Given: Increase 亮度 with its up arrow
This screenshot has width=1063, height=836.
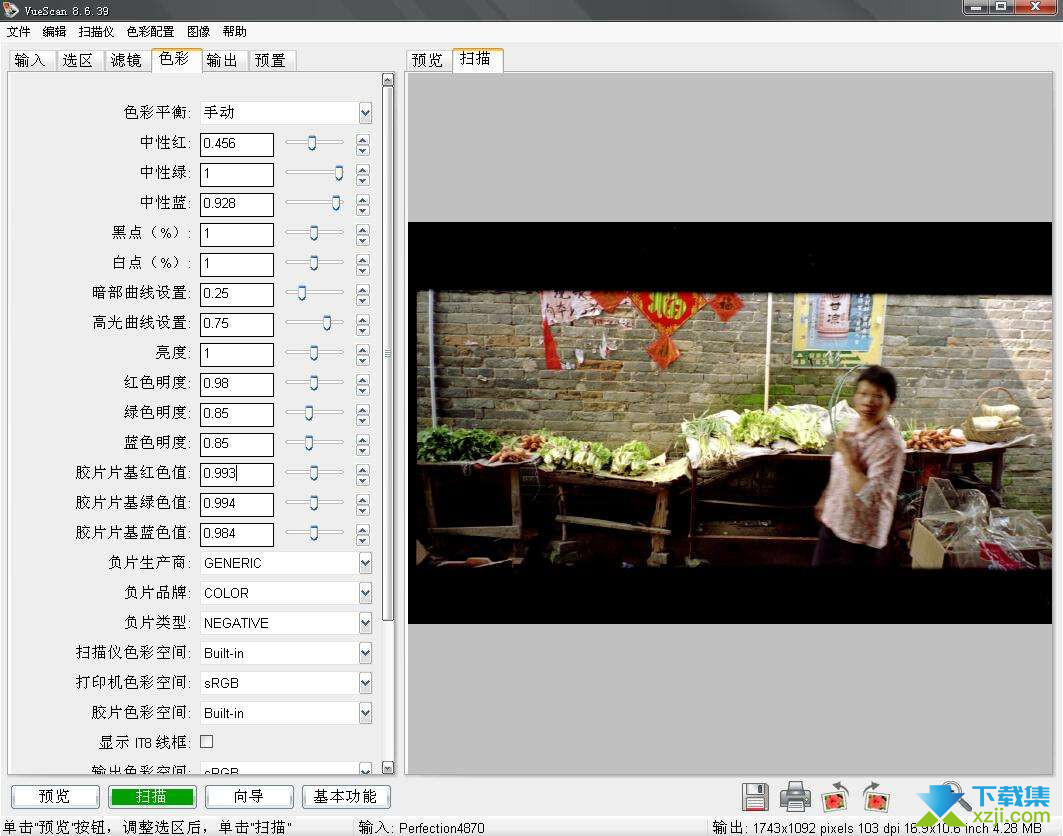Looking at the screenshot, I should [x=363, y=349].
